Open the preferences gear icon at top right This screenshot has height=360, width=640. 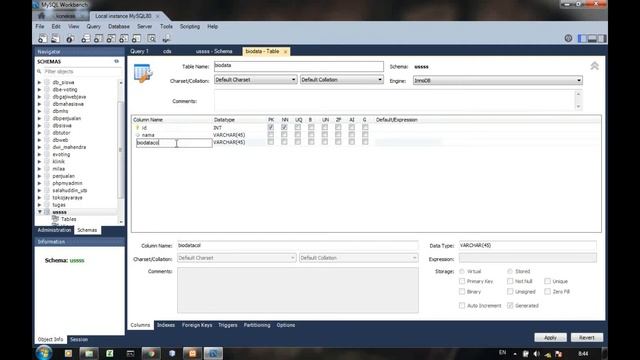pyautogui.click(x=568, y=38)
